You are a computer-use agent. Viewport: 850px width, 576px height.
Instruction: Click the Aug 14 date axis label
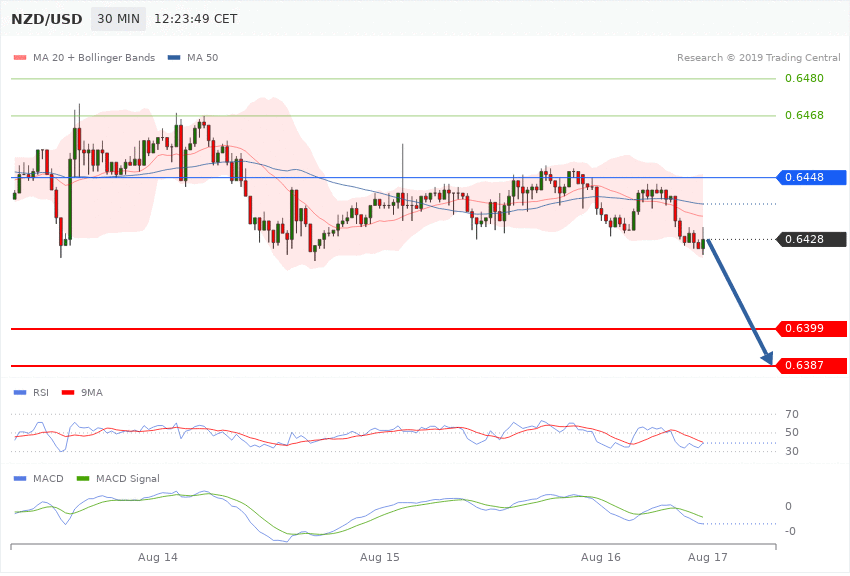pyautogui.click(x=158, y=557)
